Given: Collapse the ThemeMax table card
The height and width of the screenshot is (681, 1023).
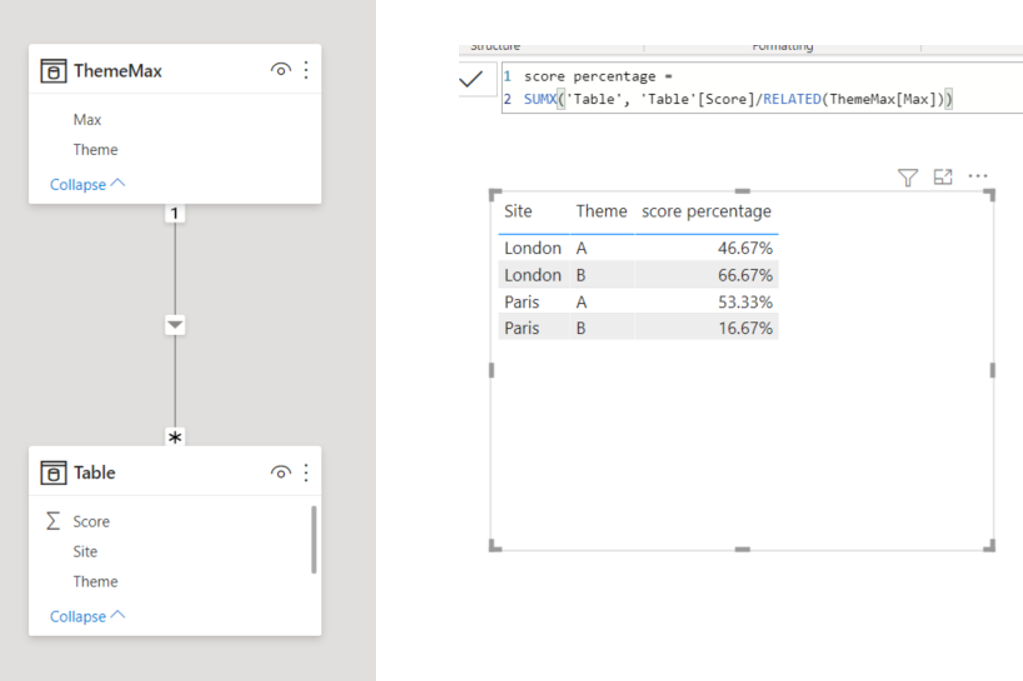Looking at the screenshot, I should 87,185.
